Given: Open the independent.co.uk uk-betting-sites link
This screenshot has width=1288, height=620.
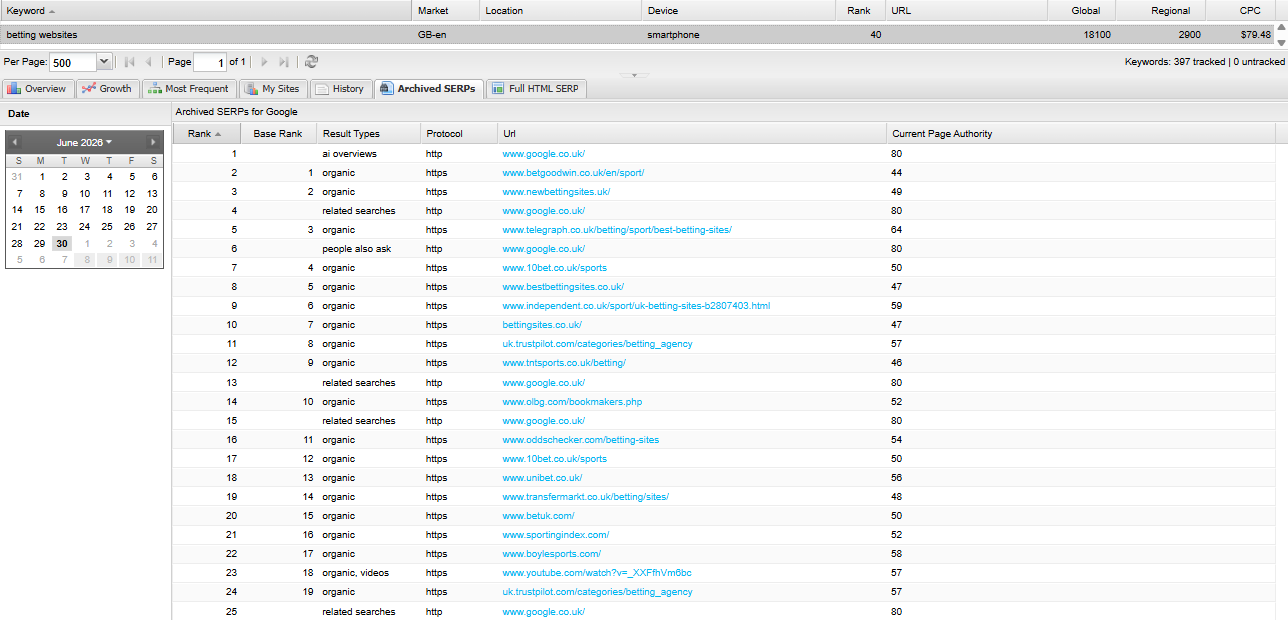Looking at the screenshot, I should pos(636,306).
